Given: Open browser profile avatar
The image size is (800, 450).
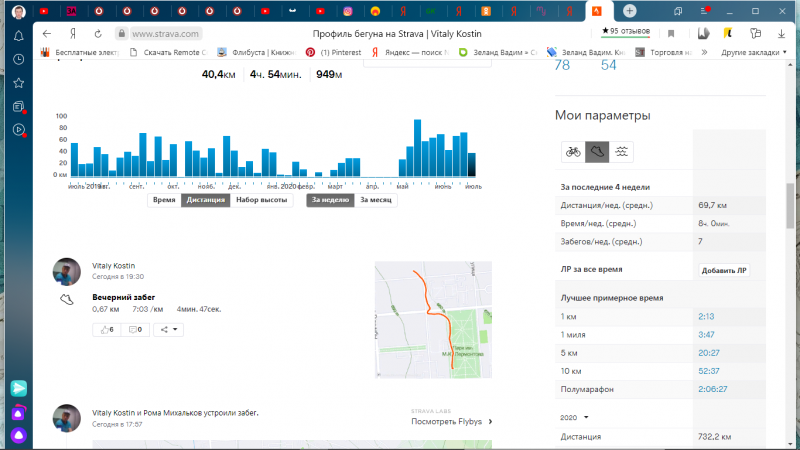Looking at the screenshot, I should (x=19, y=11).
